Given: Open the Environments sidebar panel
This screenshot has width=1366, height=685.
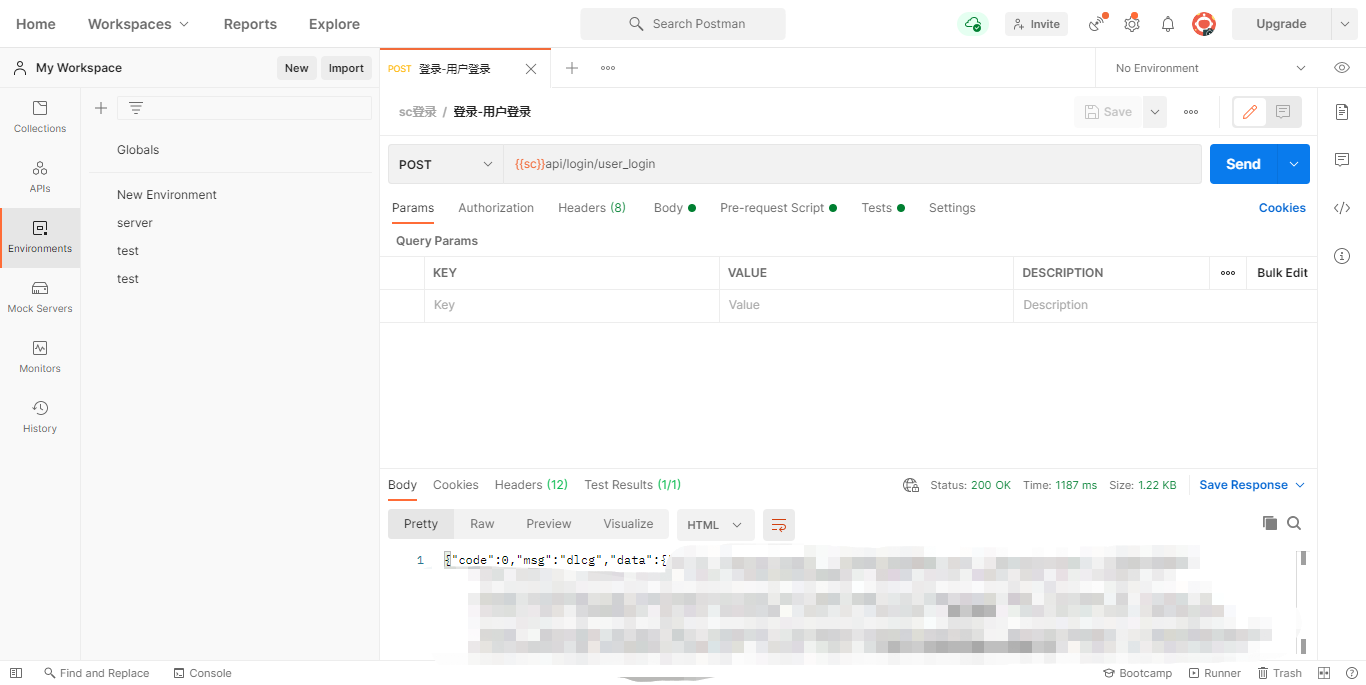Looking at the screenshot, I should pyautogui.click(x=40, y=237).
